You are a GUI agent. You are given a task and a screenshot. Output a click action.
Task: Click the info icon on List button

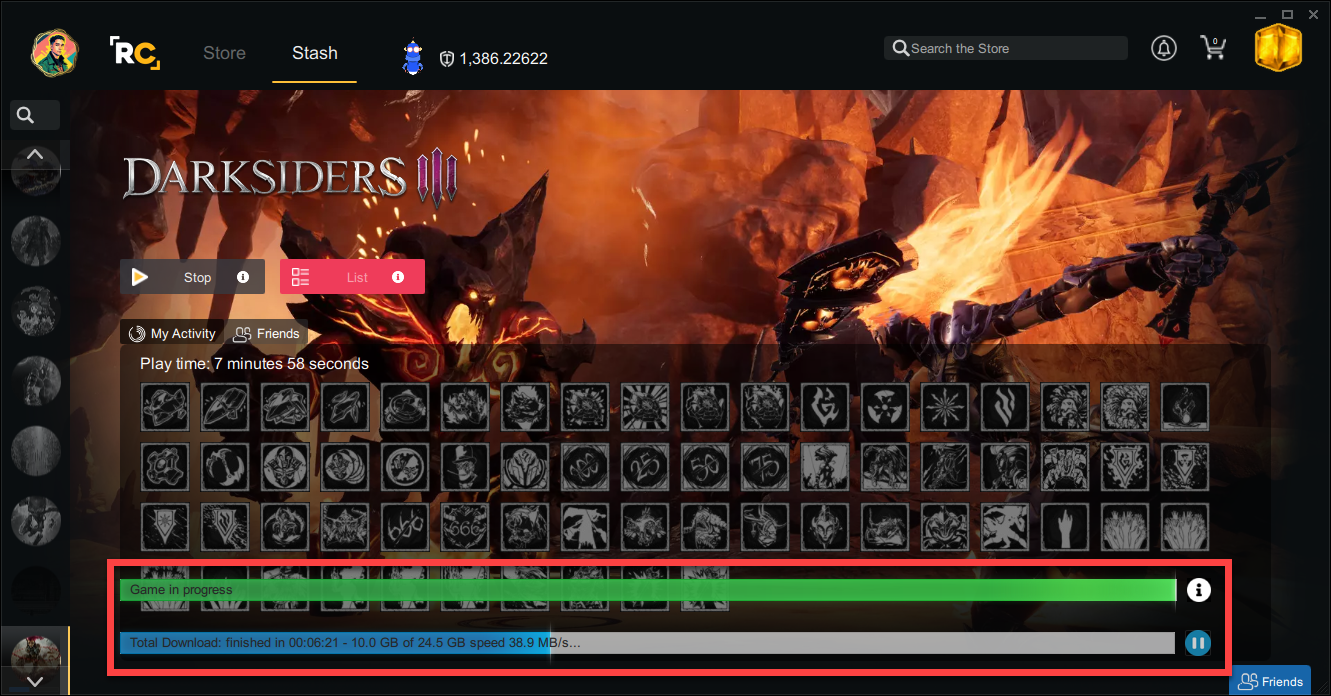[x=398, y=277]
